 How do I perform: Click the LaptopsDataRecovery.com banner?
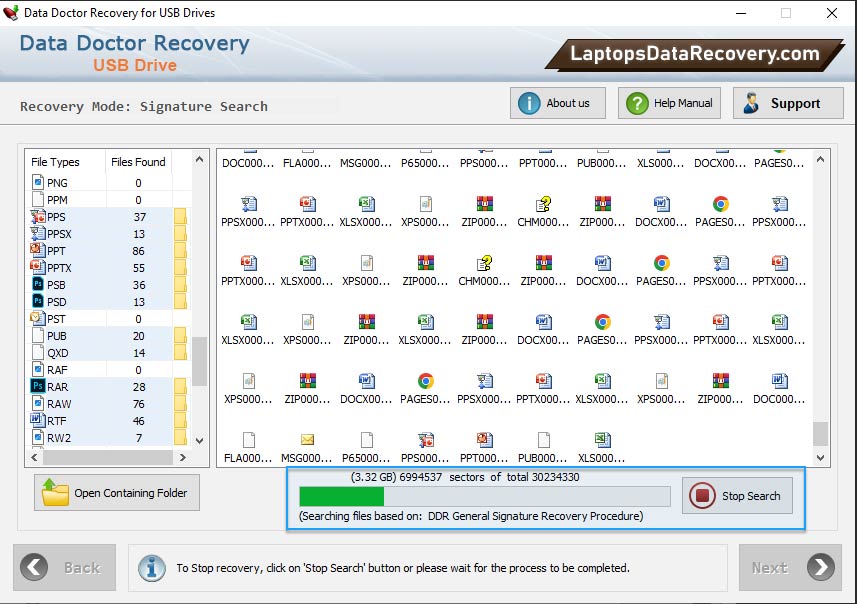click(695, 54)
